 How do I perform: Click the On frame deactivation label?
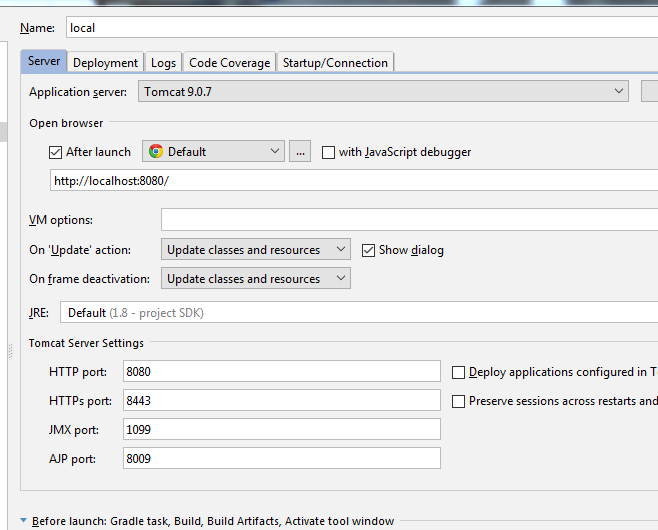[x=89, y=279]
